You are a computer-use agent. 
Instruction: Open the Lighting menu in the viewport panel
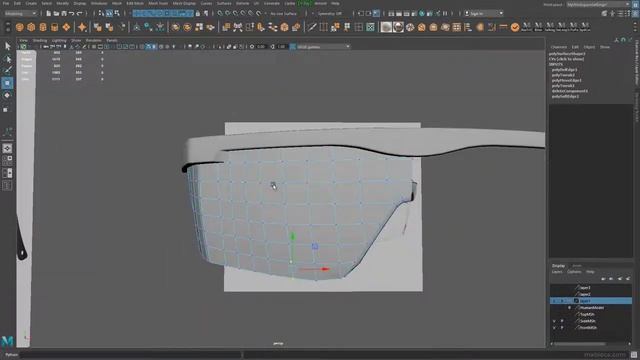click(x=59, y=40)
